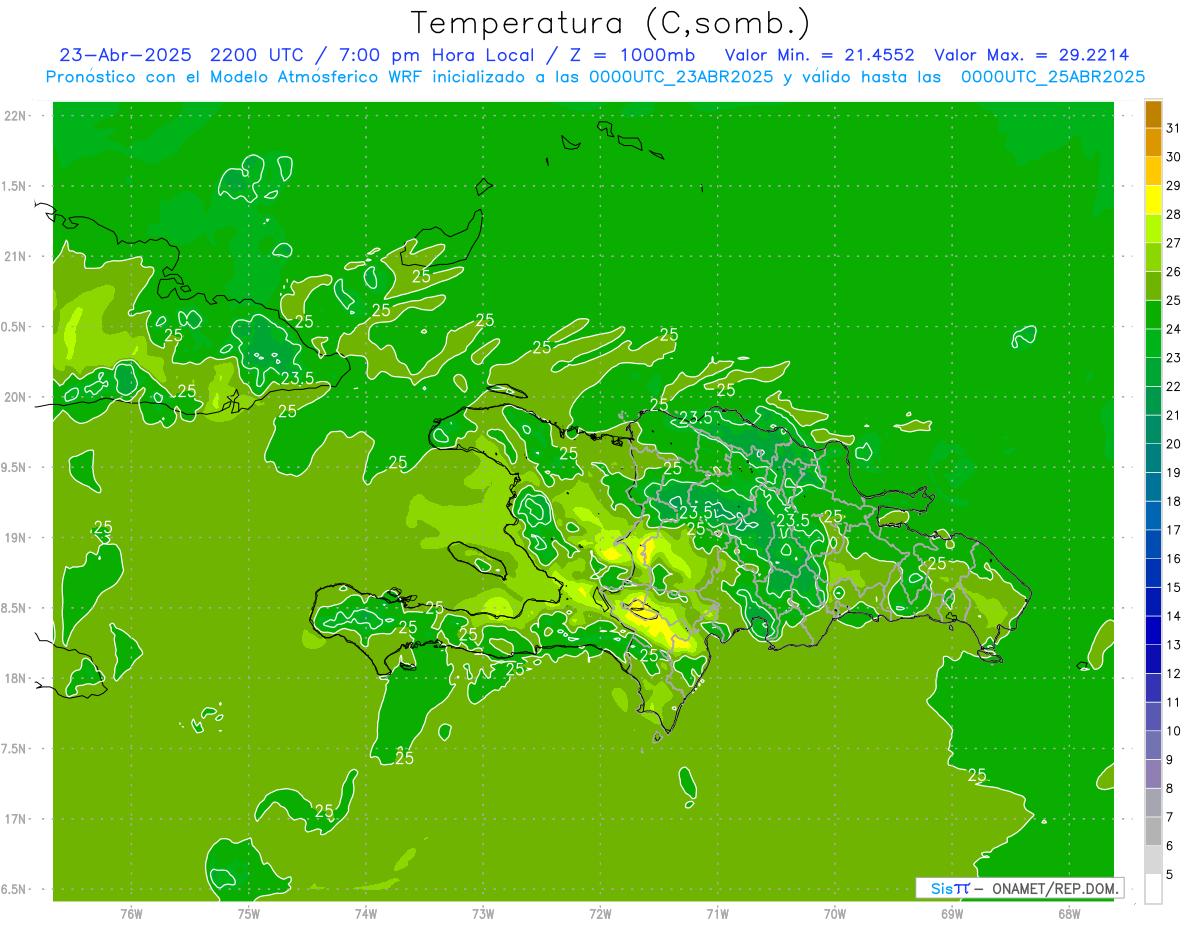Pick the legend color between 24 and 25
This screenshot has width=1200, height=927.
pyautogui.click(x=1153, y=315)
